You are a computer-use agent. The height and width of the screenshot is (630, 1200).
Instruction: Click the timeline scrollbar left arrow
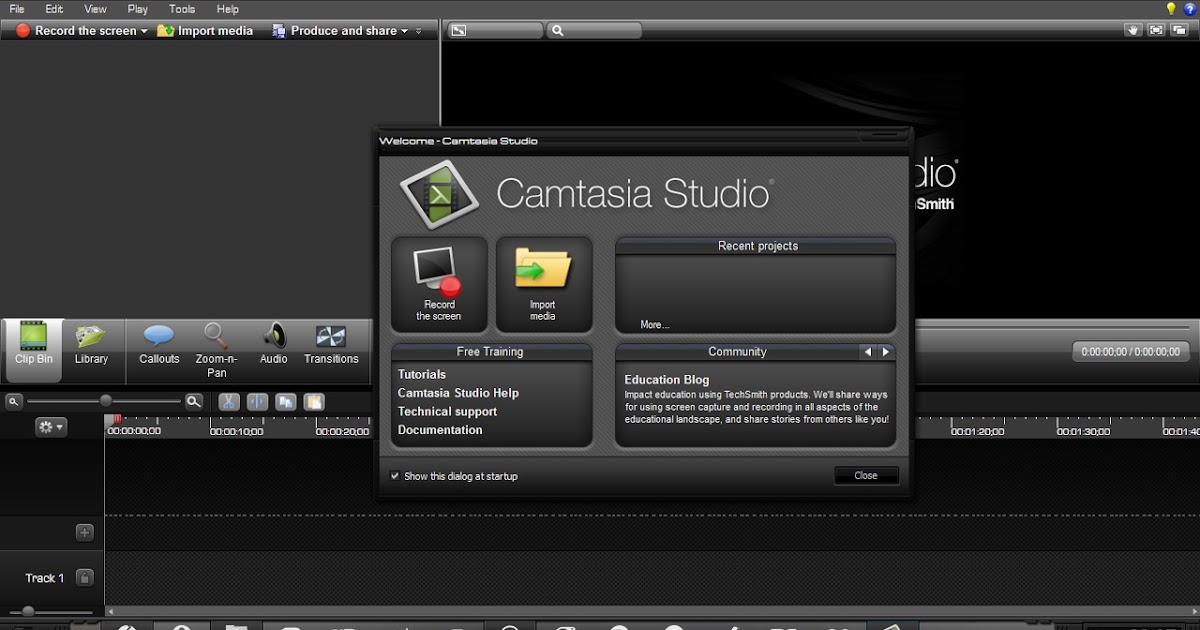pos(110,611)
